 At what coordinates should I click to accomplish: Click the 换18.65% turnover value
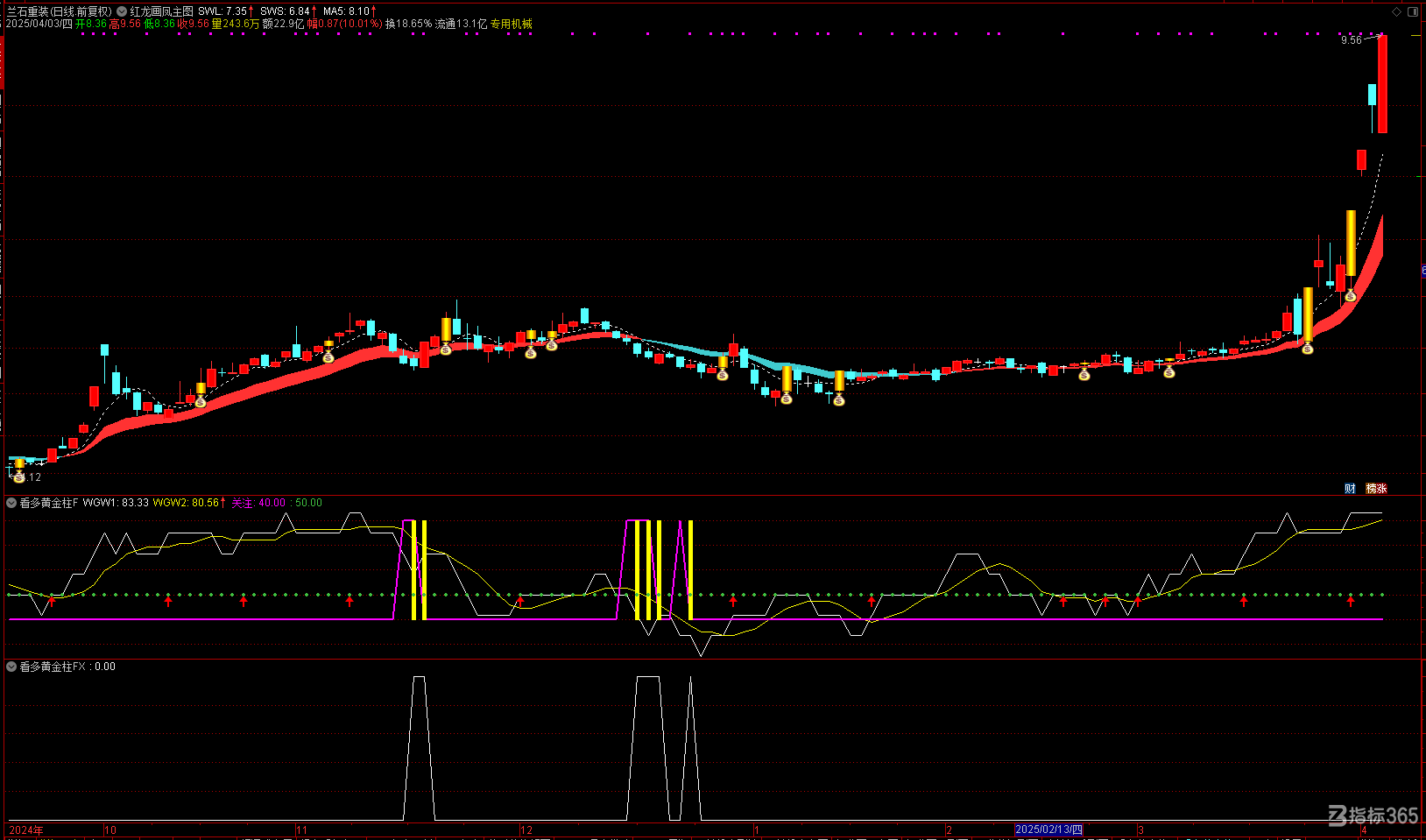(409, 24)
